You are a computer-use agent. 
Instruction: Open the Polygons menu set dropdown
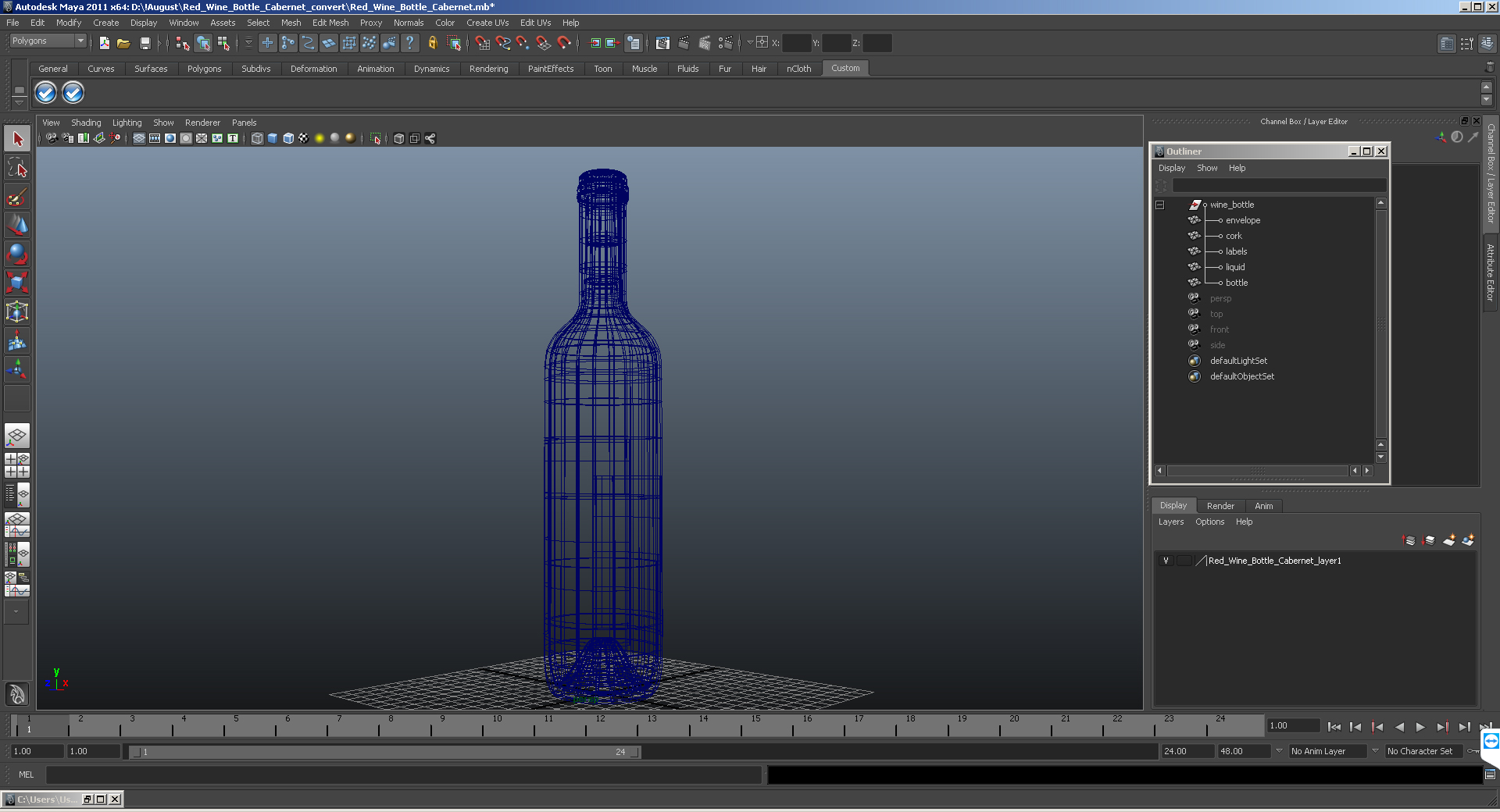pyautogui.click(x=48, y=41)
